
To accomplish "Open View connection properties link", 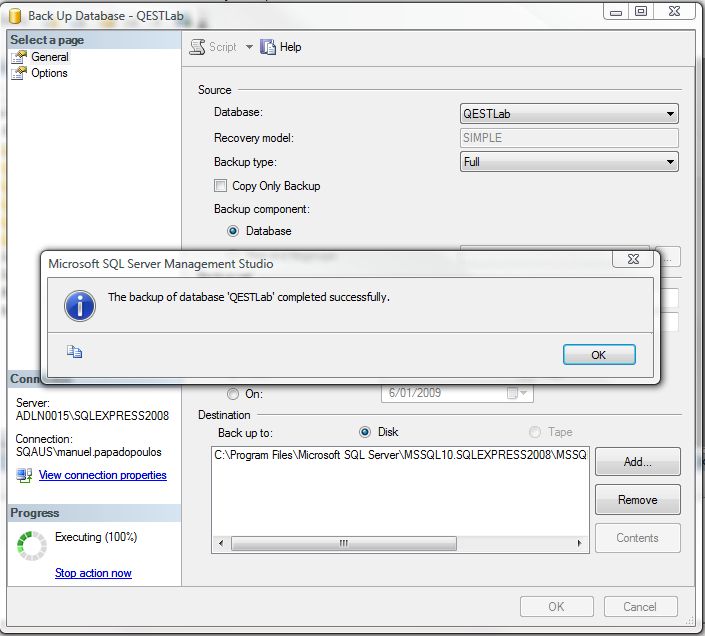I will coord(102,475).
